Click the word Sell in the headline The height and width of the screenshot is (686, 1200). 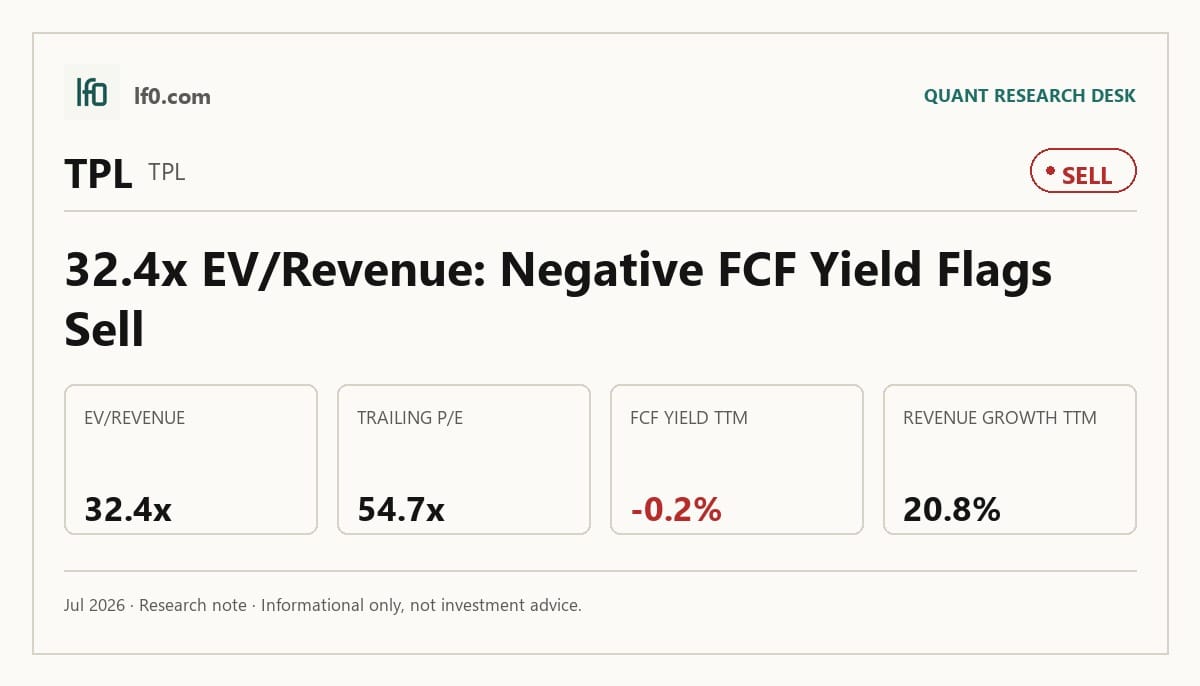(105, 329)
